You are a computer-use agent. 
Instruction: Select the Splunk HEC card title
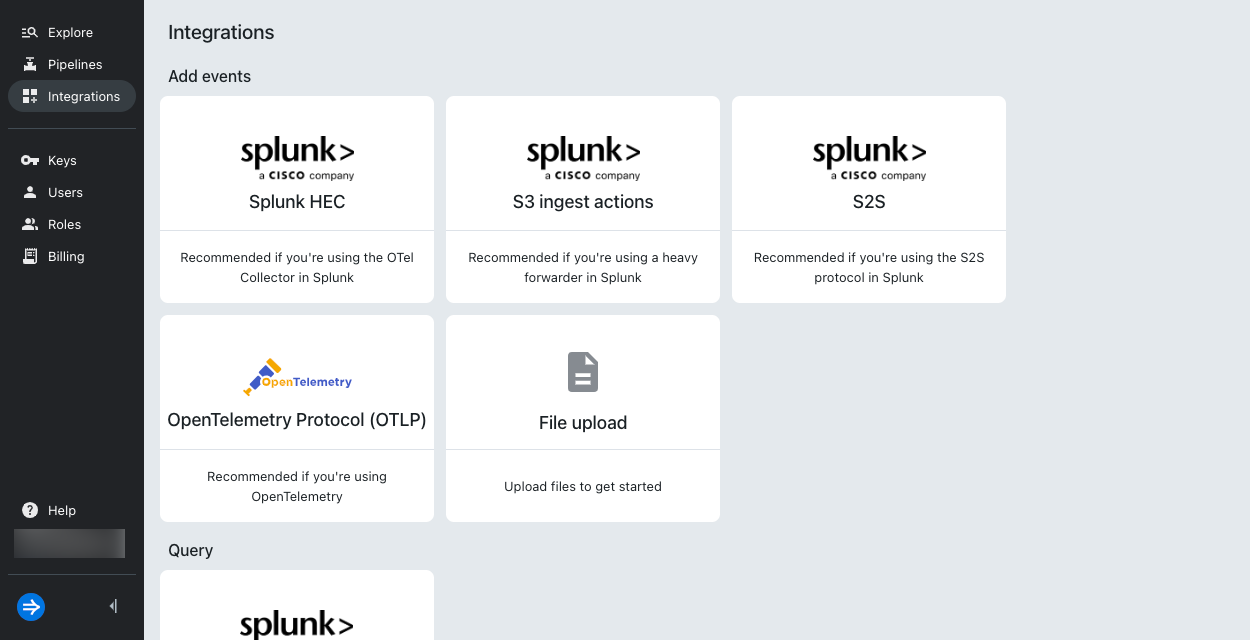(x=297, y=202)
